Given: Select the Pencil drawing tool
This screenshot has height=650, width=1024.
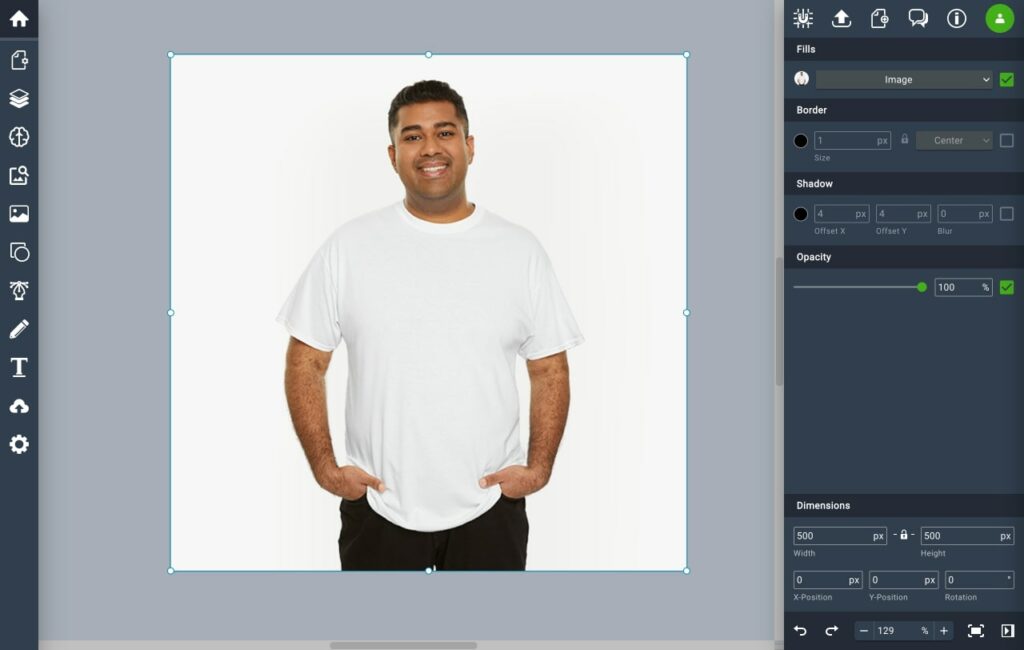Looking at the screenshot, I should coord(18,328).
